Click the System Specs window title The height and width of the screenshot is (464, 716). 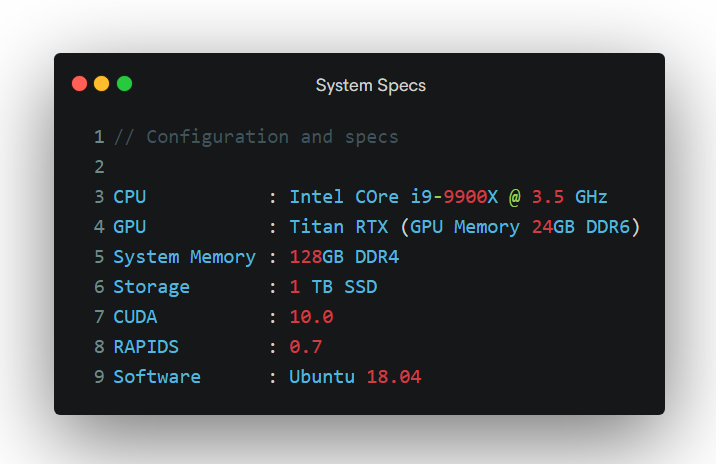[371, 85]
